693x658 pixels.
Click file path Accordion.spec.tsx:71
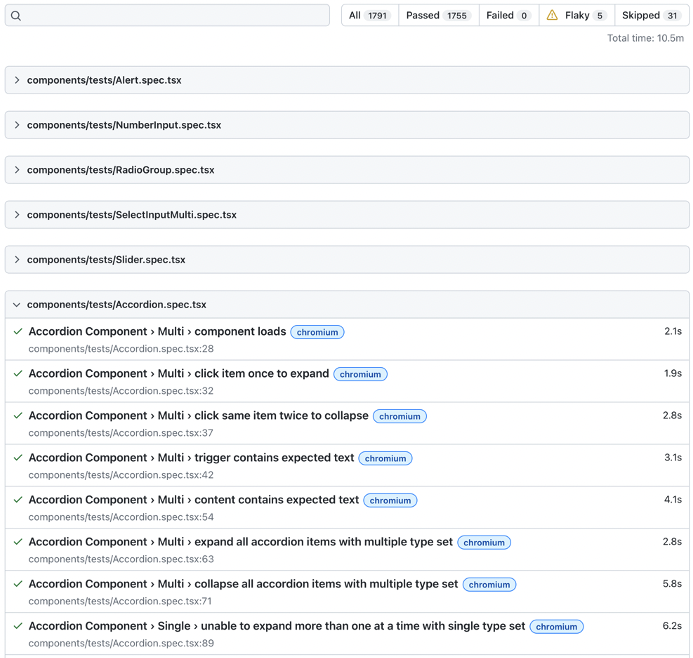[120, 601]
